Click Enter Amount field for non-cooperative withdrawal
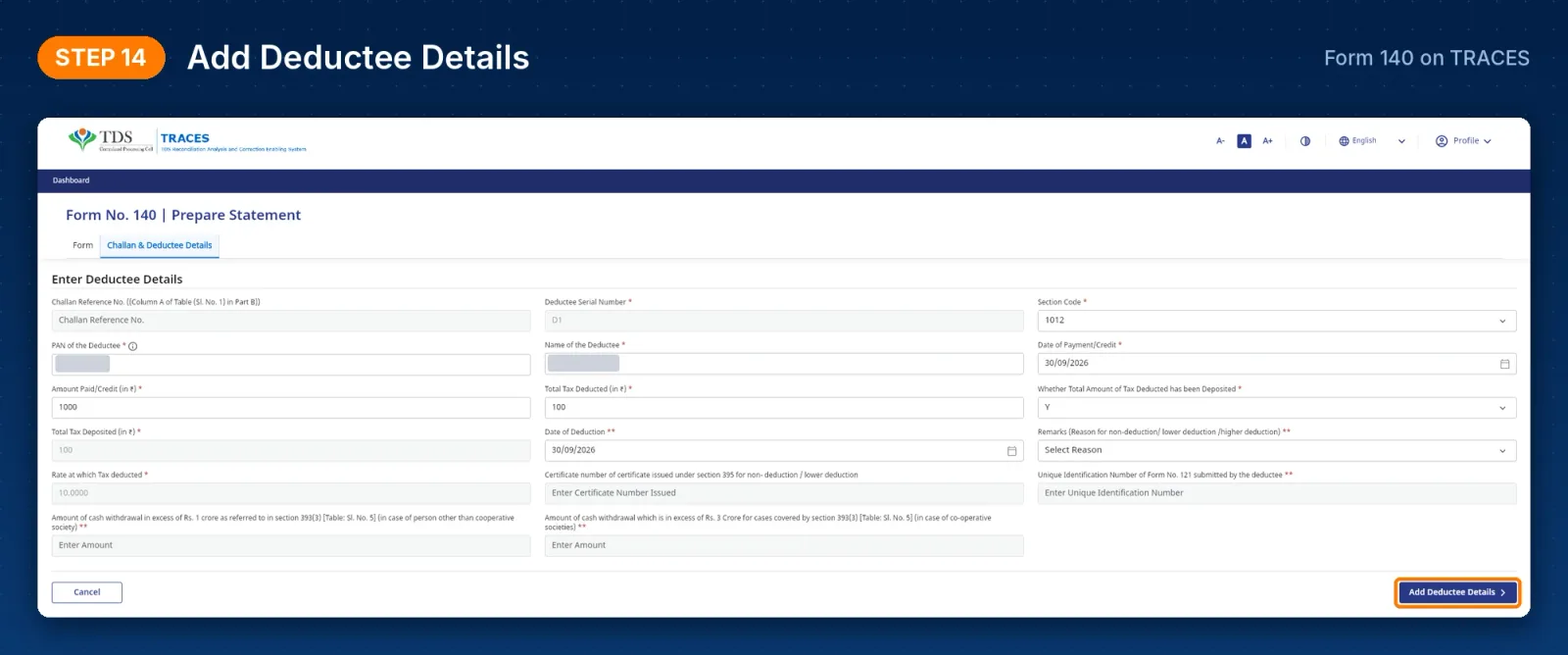The width and height of the screenshot is (1568, 655). [291, 545]
